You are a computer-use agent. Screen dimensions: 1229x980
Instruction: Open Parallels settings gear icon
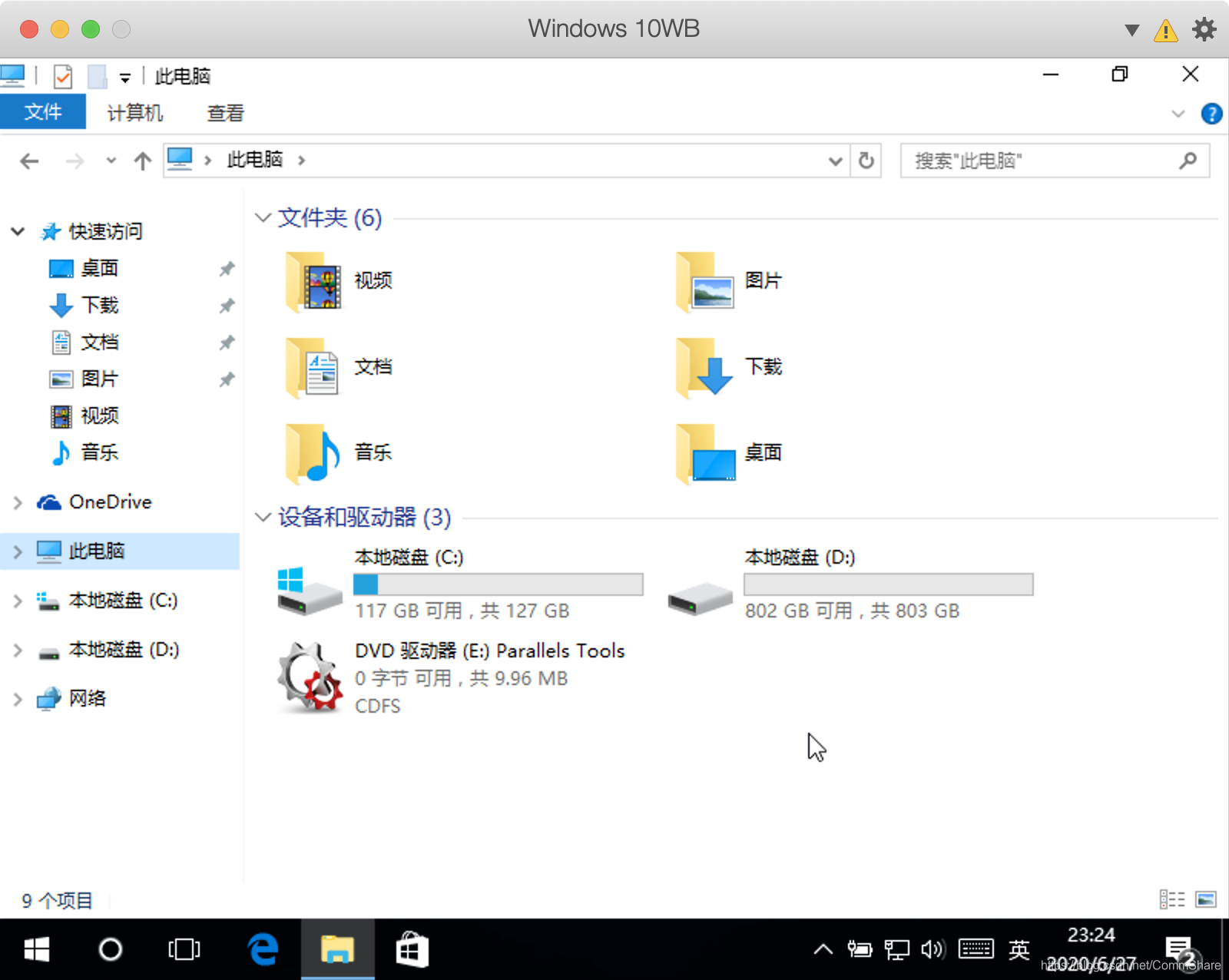click(1204, 29)
